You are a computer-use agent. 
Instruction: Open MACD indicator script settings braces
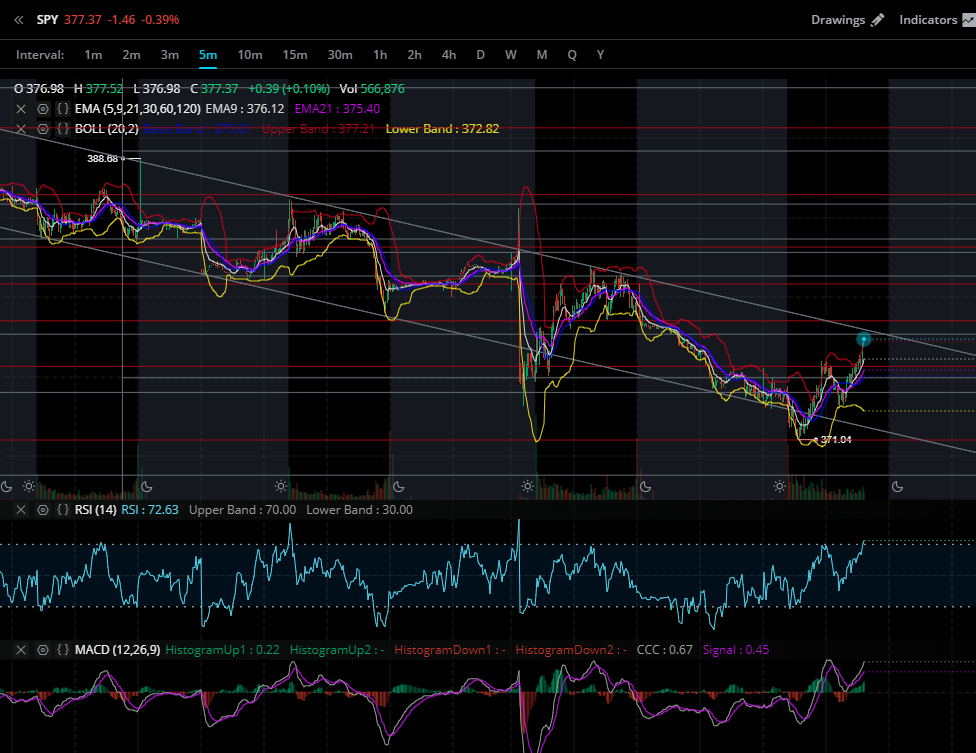click(x=63, y=650)
